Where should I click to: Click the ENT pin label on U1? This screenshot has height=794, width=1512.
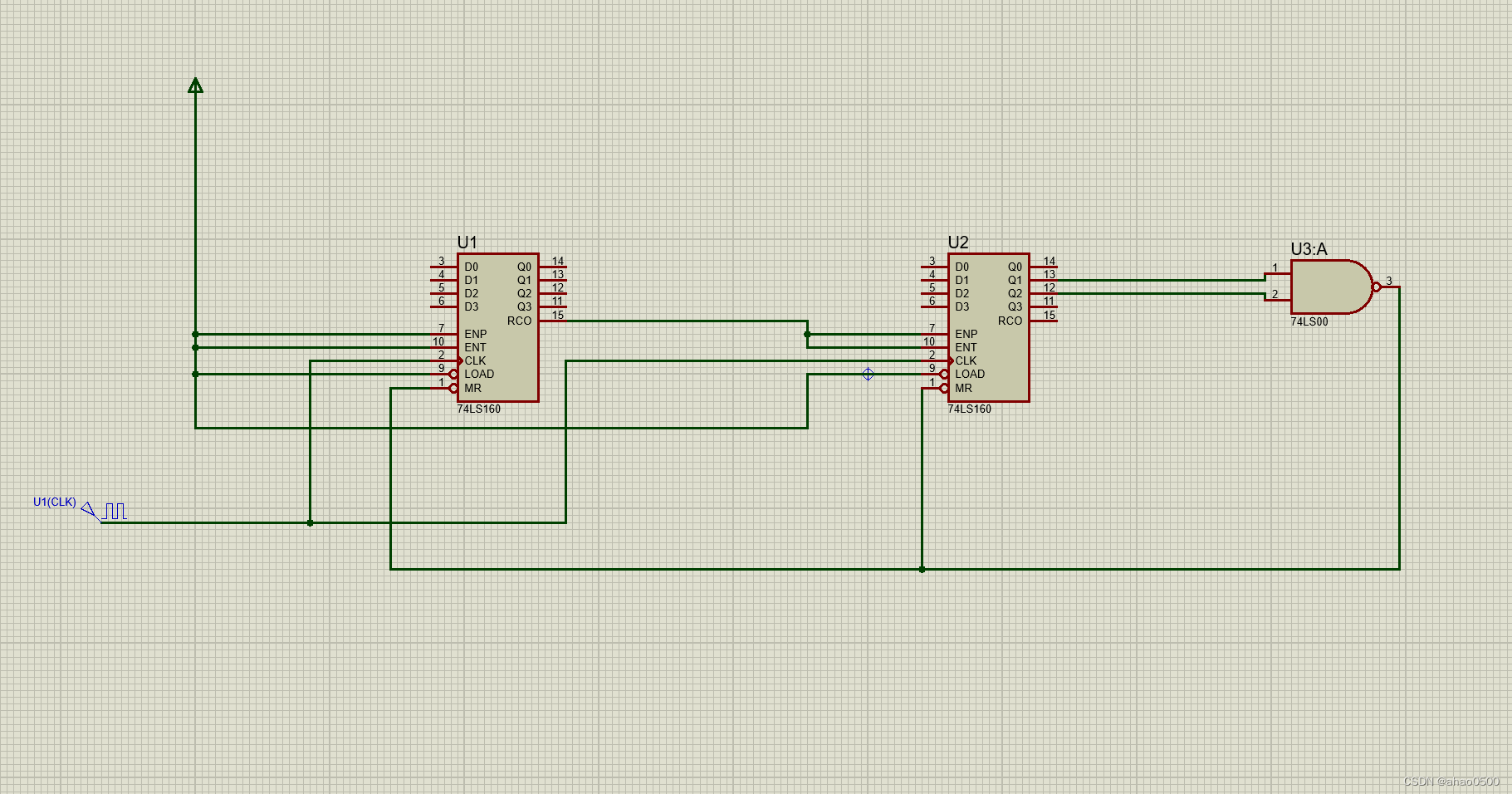pos(475,347)
